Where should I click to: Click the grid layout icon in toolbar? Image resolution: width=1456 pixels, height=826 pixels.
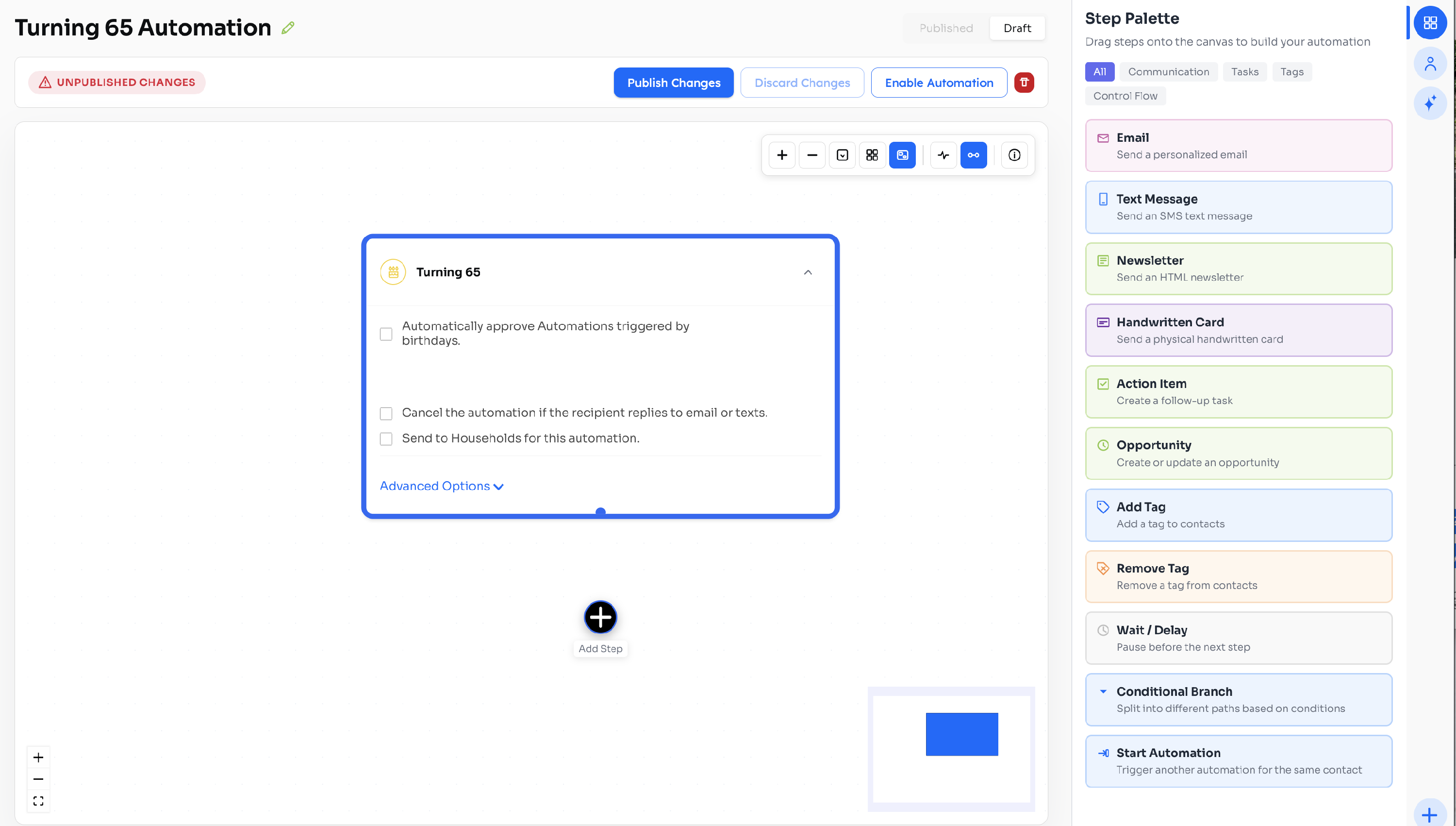click(x=872, y=155)
